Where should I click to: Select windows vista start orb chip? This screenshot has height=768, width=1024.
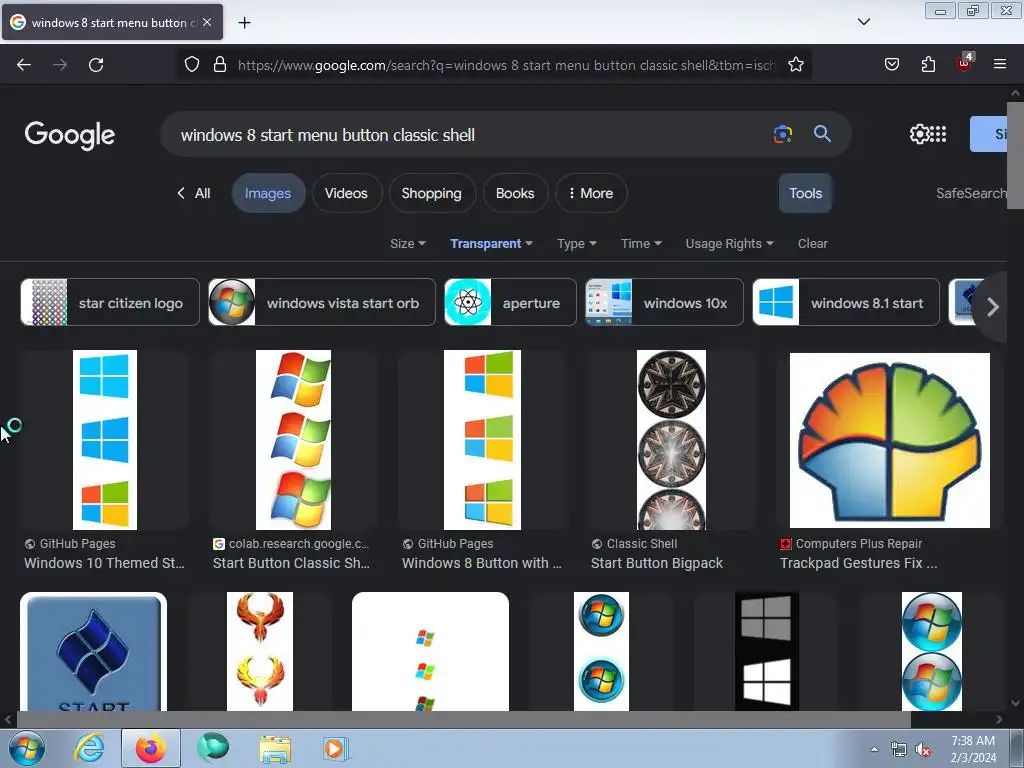coord(321,302)
